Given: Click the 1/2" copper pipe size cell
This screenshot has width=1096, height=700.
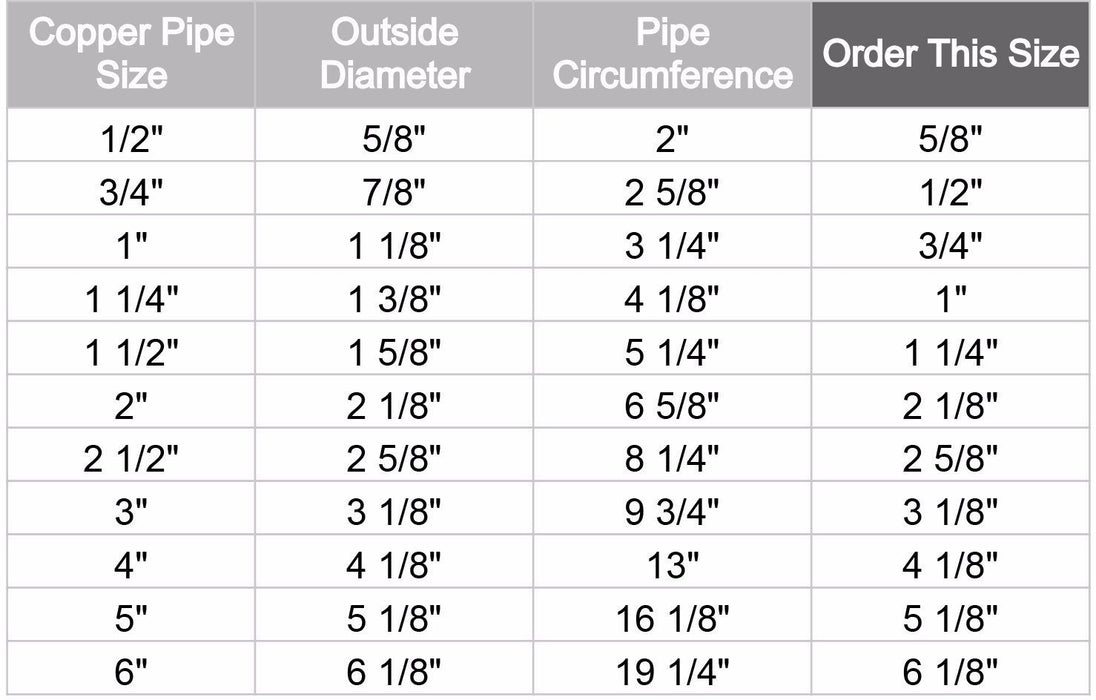Looking at the screenshot, I should 131,136.
